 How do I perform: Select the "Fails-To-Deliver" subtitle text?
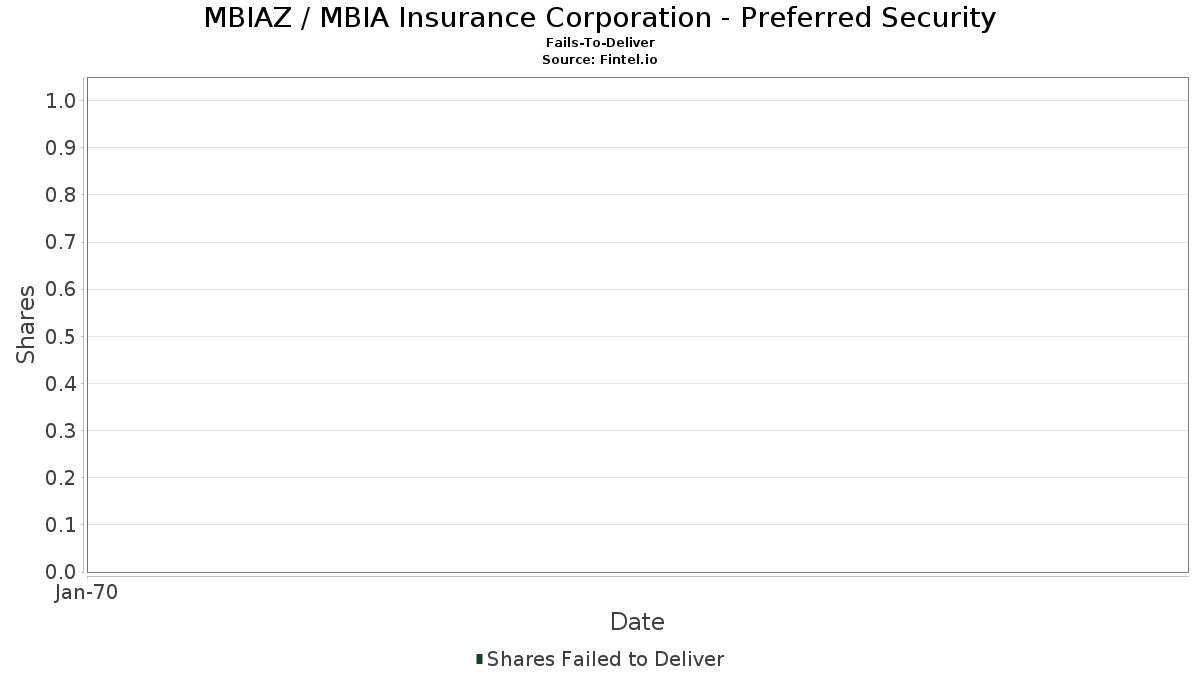pyautogui.click(x=600, y=43)
